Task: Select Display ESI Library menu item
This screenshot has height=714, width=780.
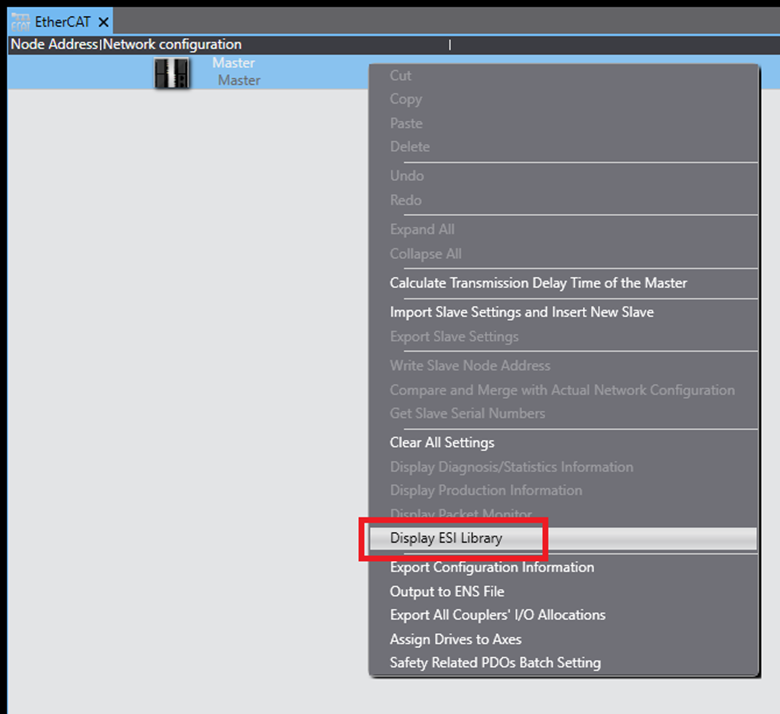Action: click(446, 538)
